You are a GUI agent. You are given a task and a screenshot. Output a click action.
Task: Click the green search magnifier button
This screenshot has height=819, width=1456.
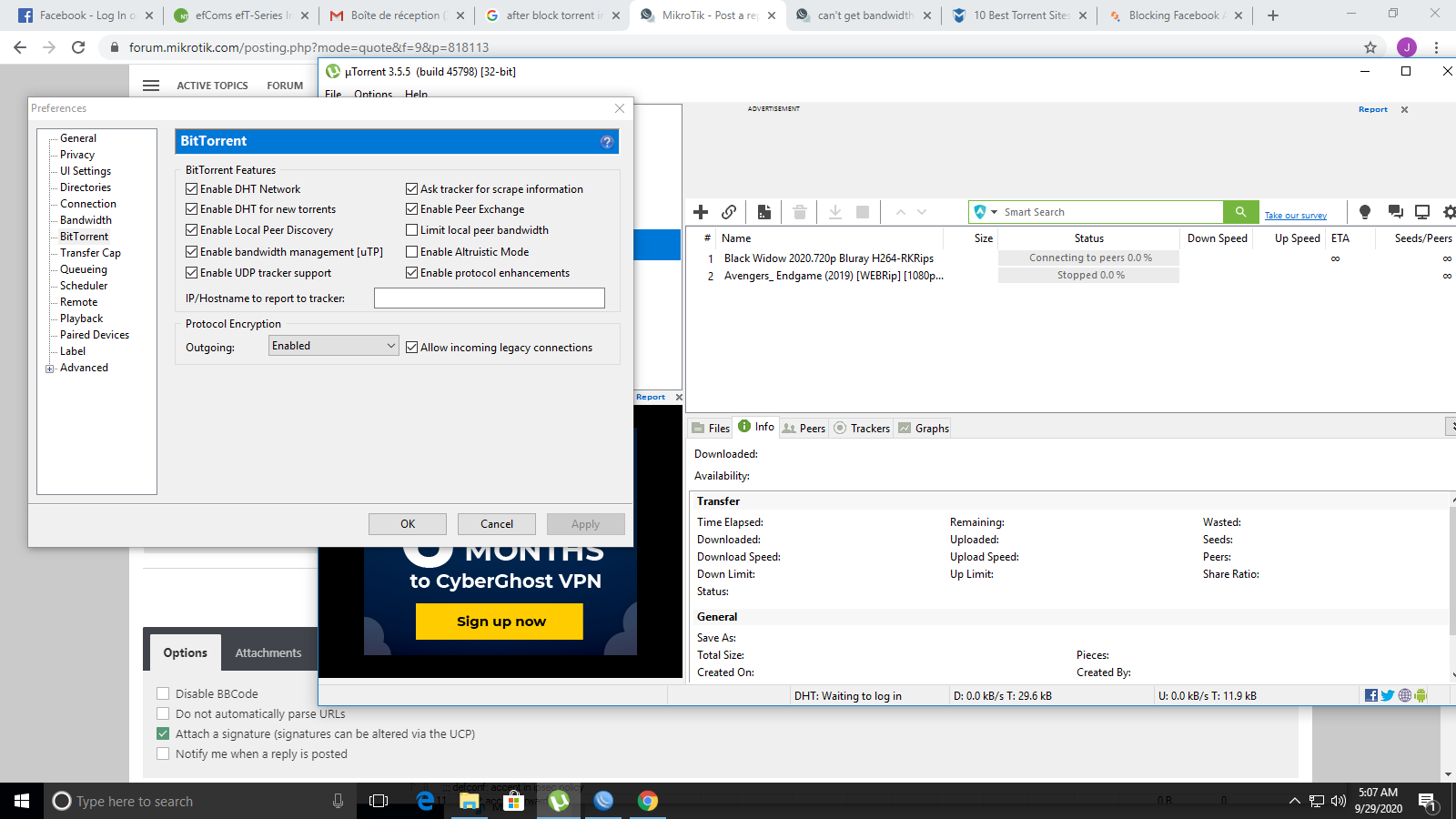pos(1240,212)
